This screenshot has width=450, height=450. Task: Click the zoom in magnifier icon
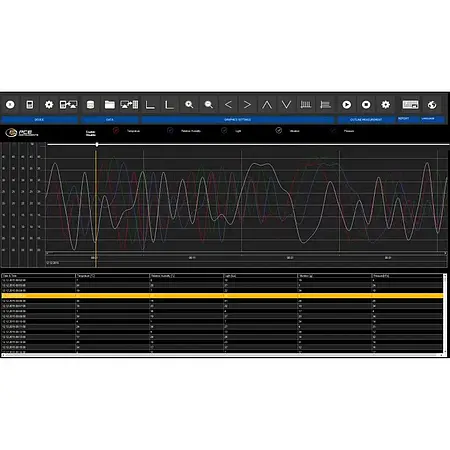pyautogui.click(x=189, y=105)
